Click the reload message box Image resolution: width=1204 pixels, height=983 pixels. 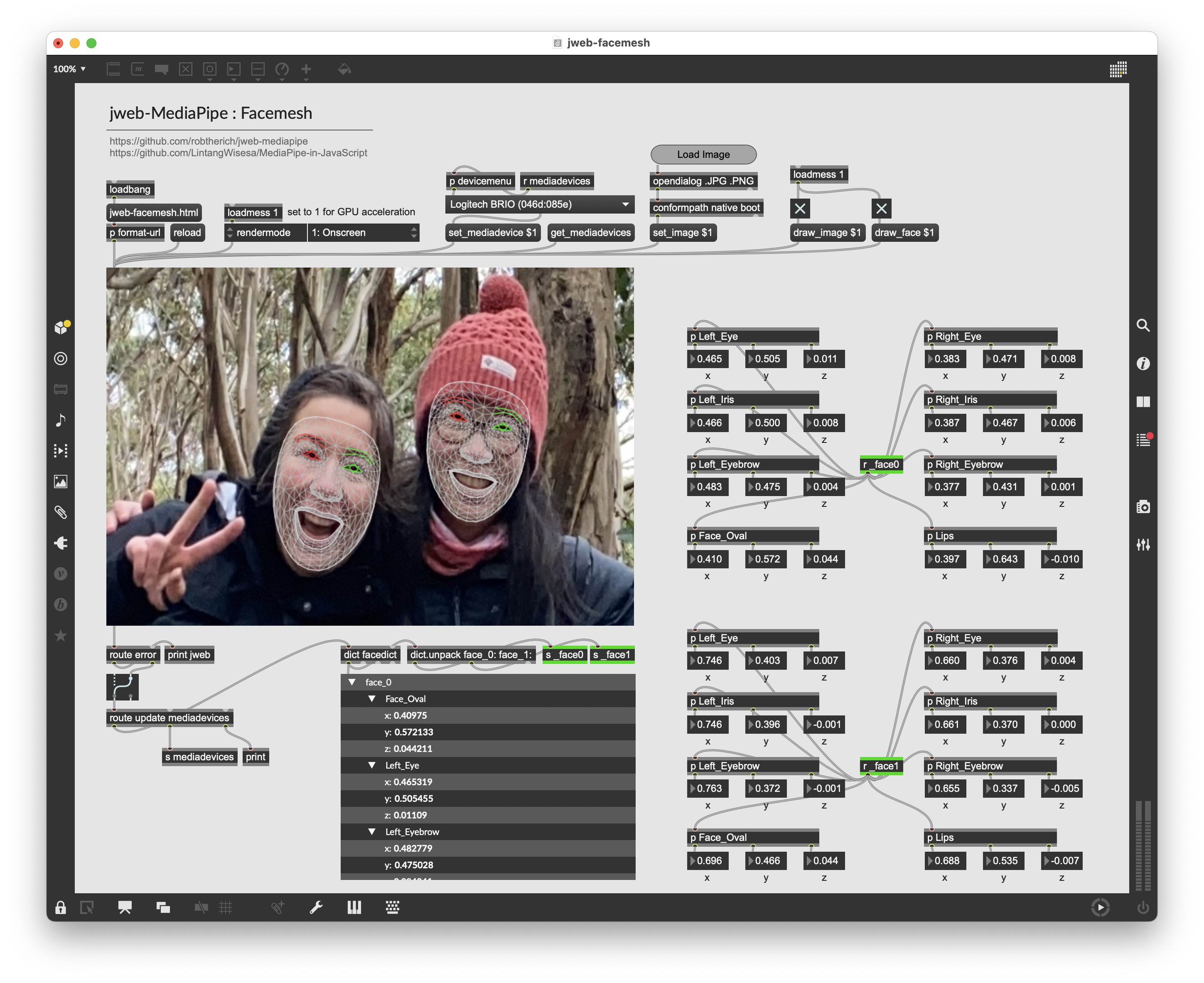point(187,233)
